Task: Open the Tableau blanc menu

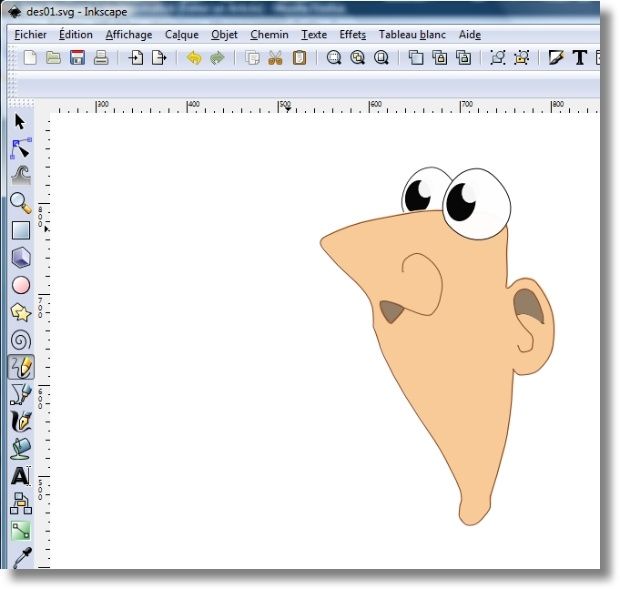Action: click(x=412, y=35)
